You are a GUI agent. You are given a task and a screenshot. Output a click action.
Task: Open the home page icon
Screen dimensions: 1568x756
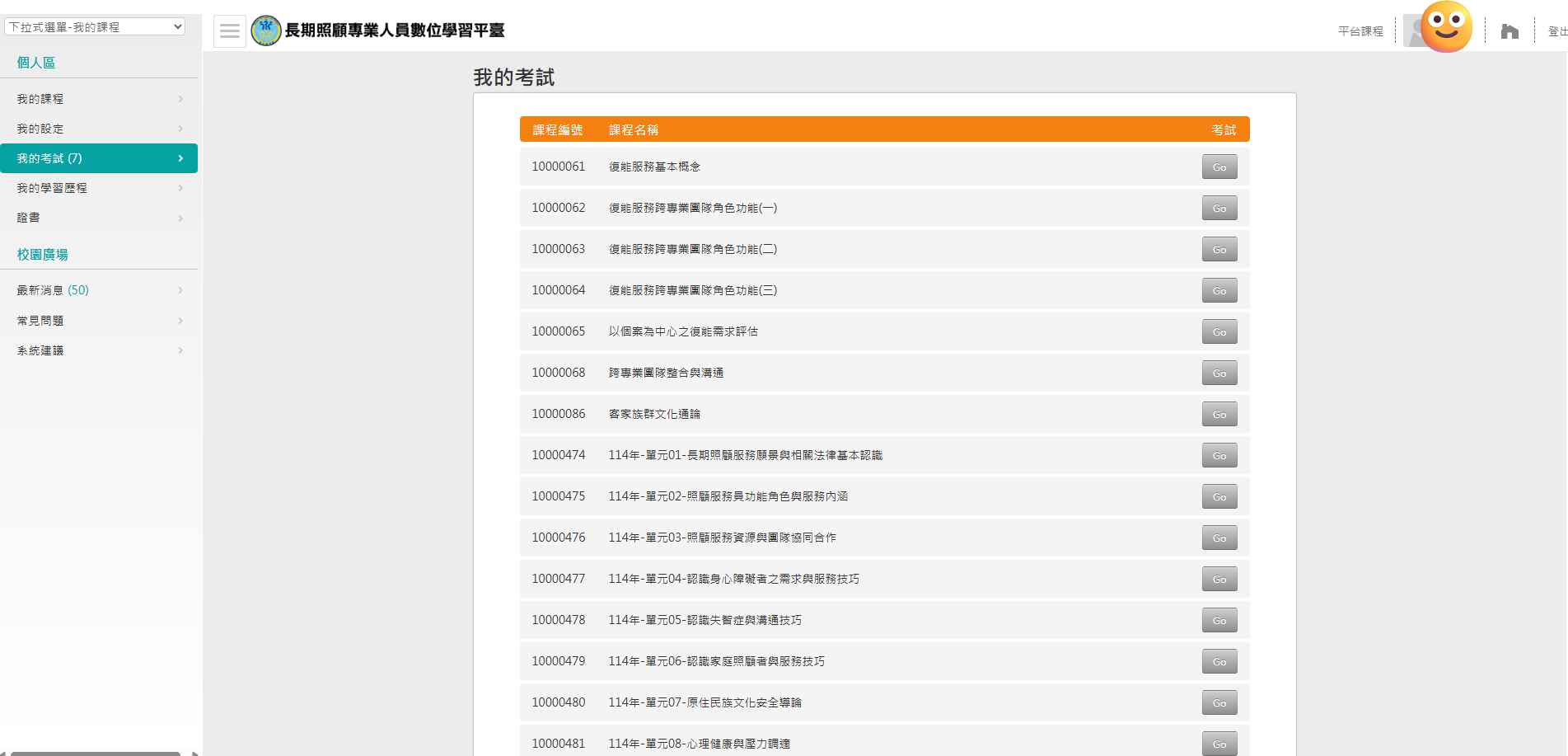tap(1509, 31)
